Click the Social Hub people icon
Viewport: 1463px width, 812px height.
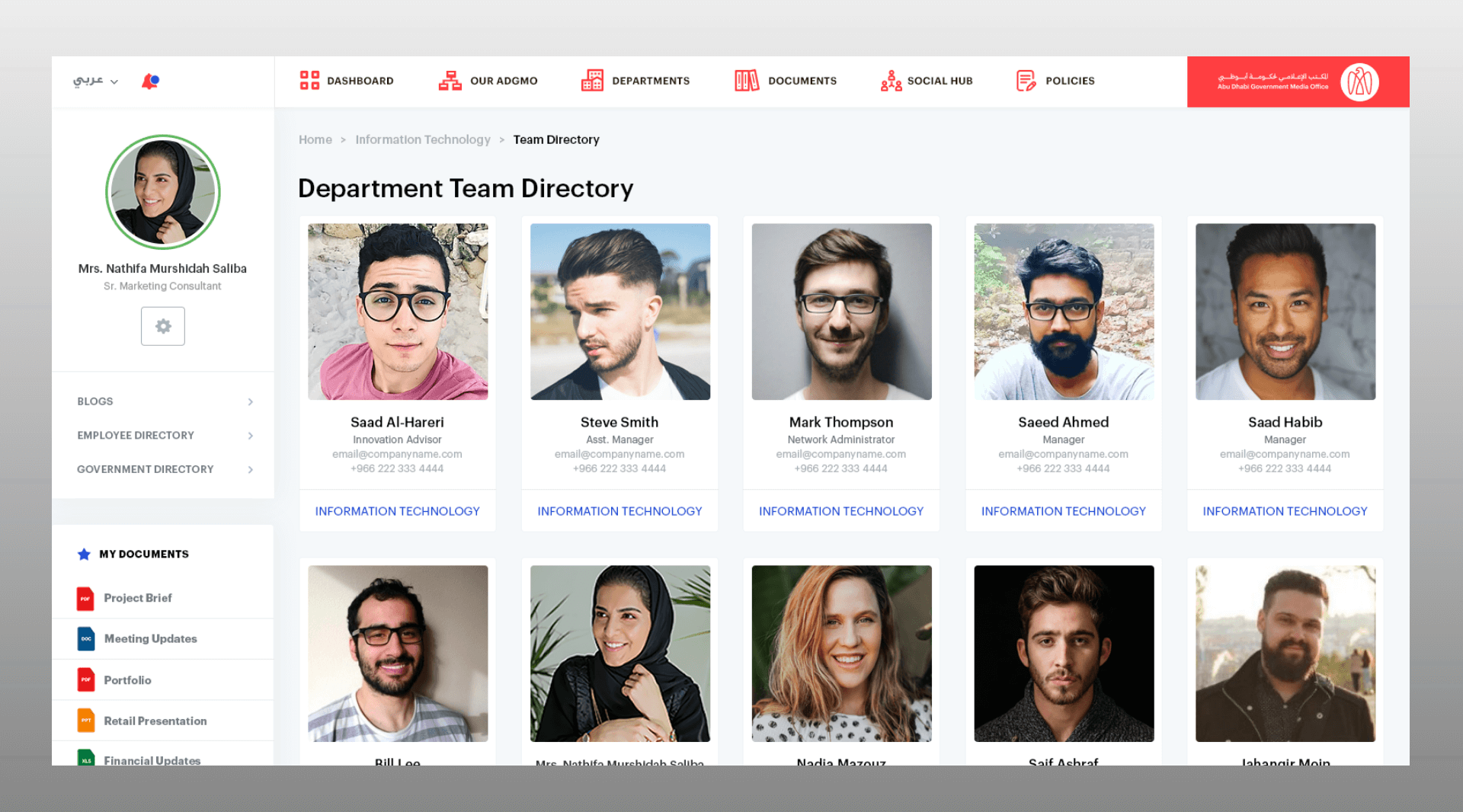pyautogui.click(x=891, y=80)
